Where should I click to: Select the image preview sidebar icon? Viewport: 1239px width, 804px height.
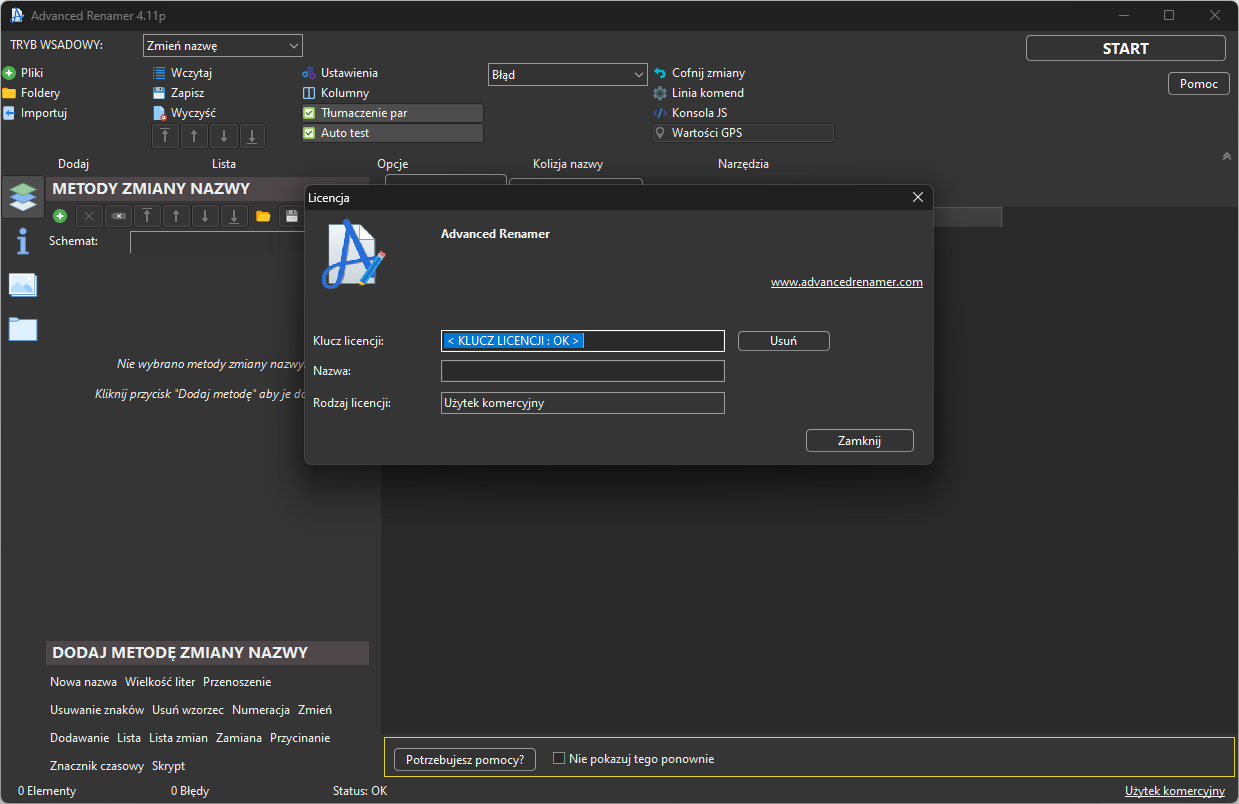(23, 285)
